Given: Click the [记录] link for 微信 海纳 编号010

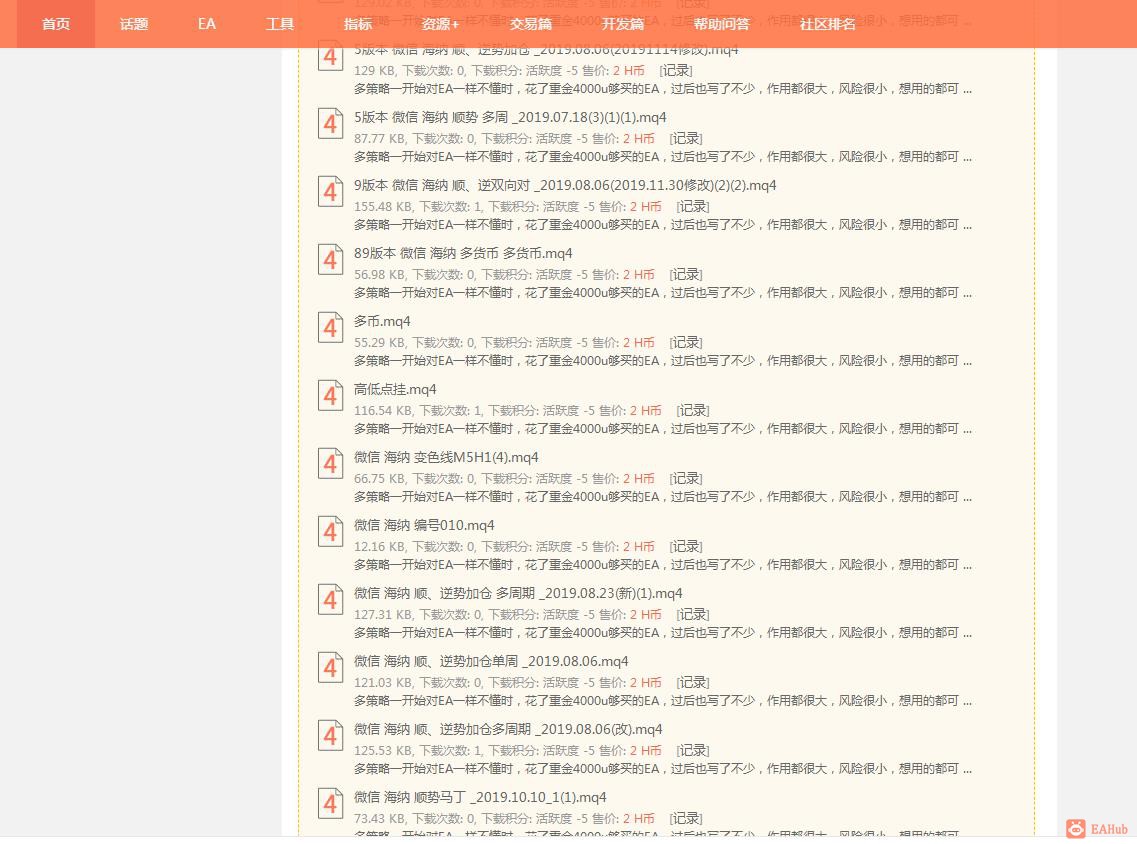Looking at the screenshot, I should (685, 546).
